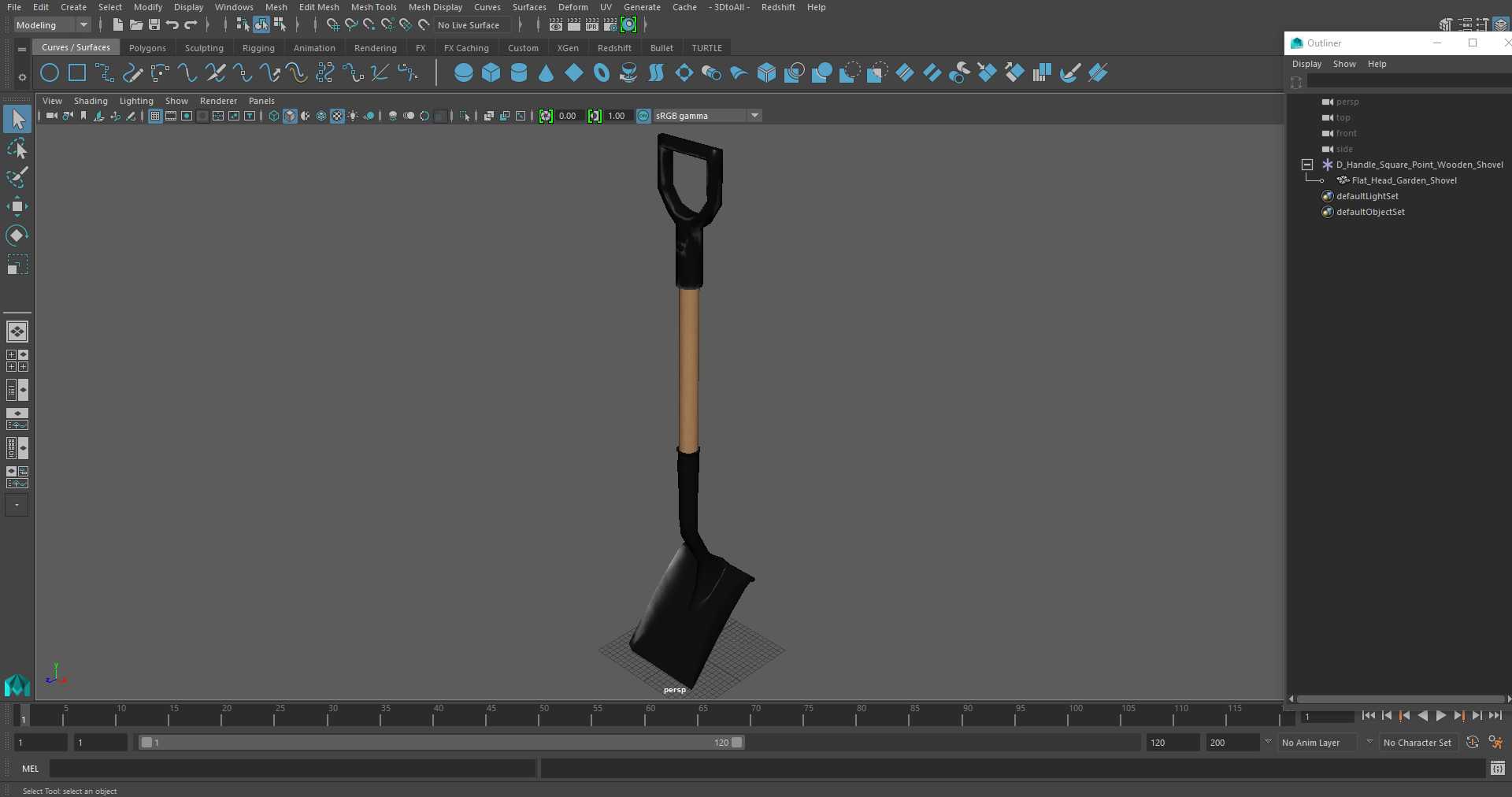Viewport: 1512px width, 797px height.
Task: Toggle X-ray display in viewport
Action: (x=488, y=116)
